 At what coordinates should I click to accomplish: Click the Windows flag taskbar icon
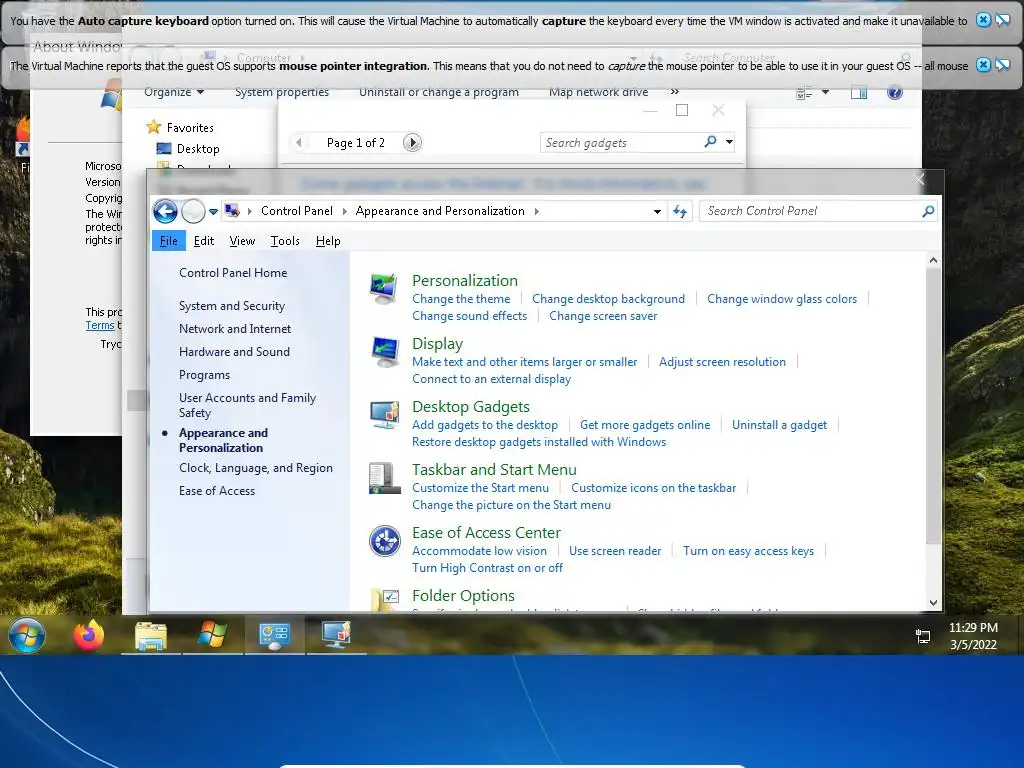212,634
